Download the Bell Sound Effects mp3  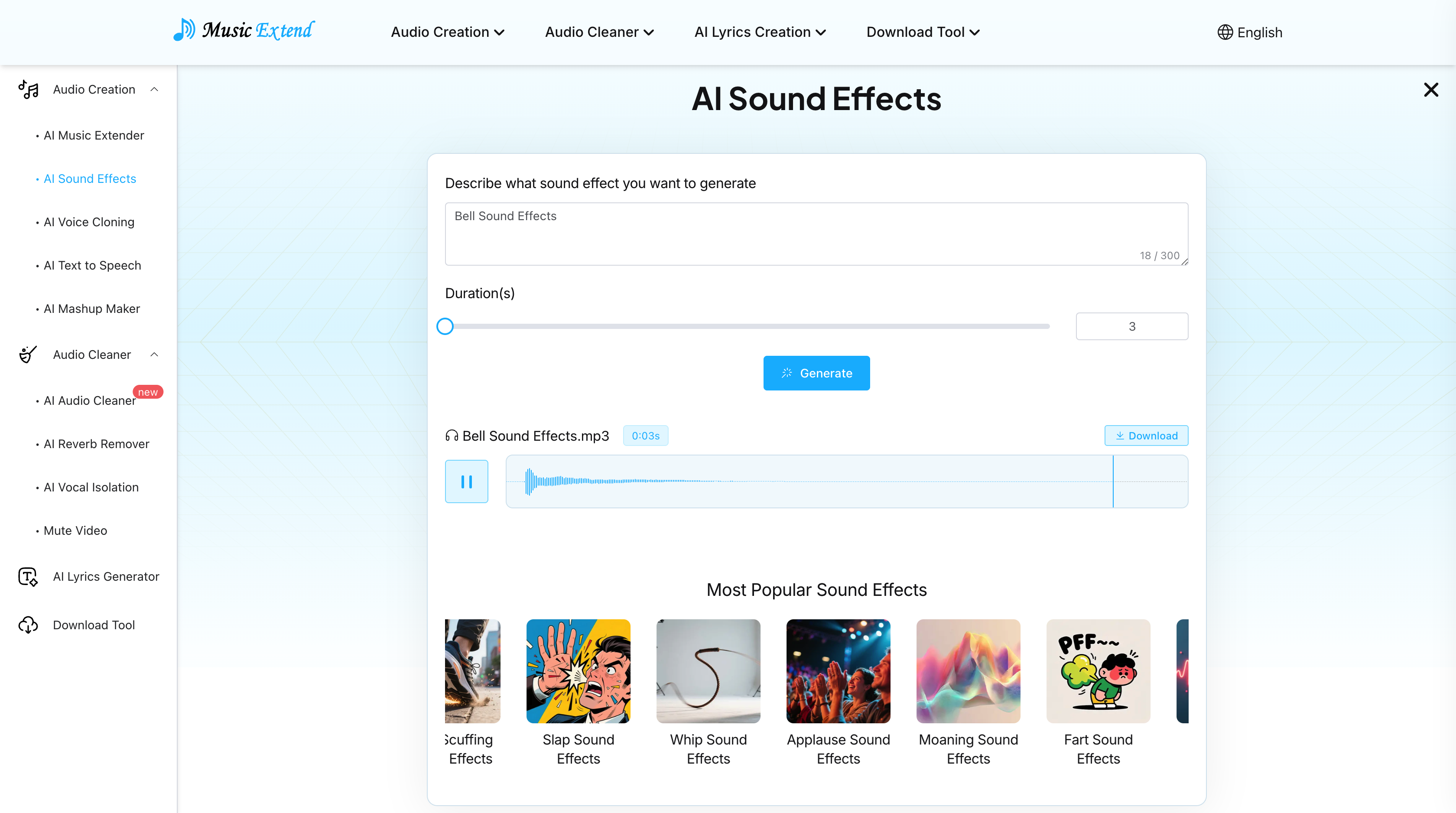[x=1146, y=436]
